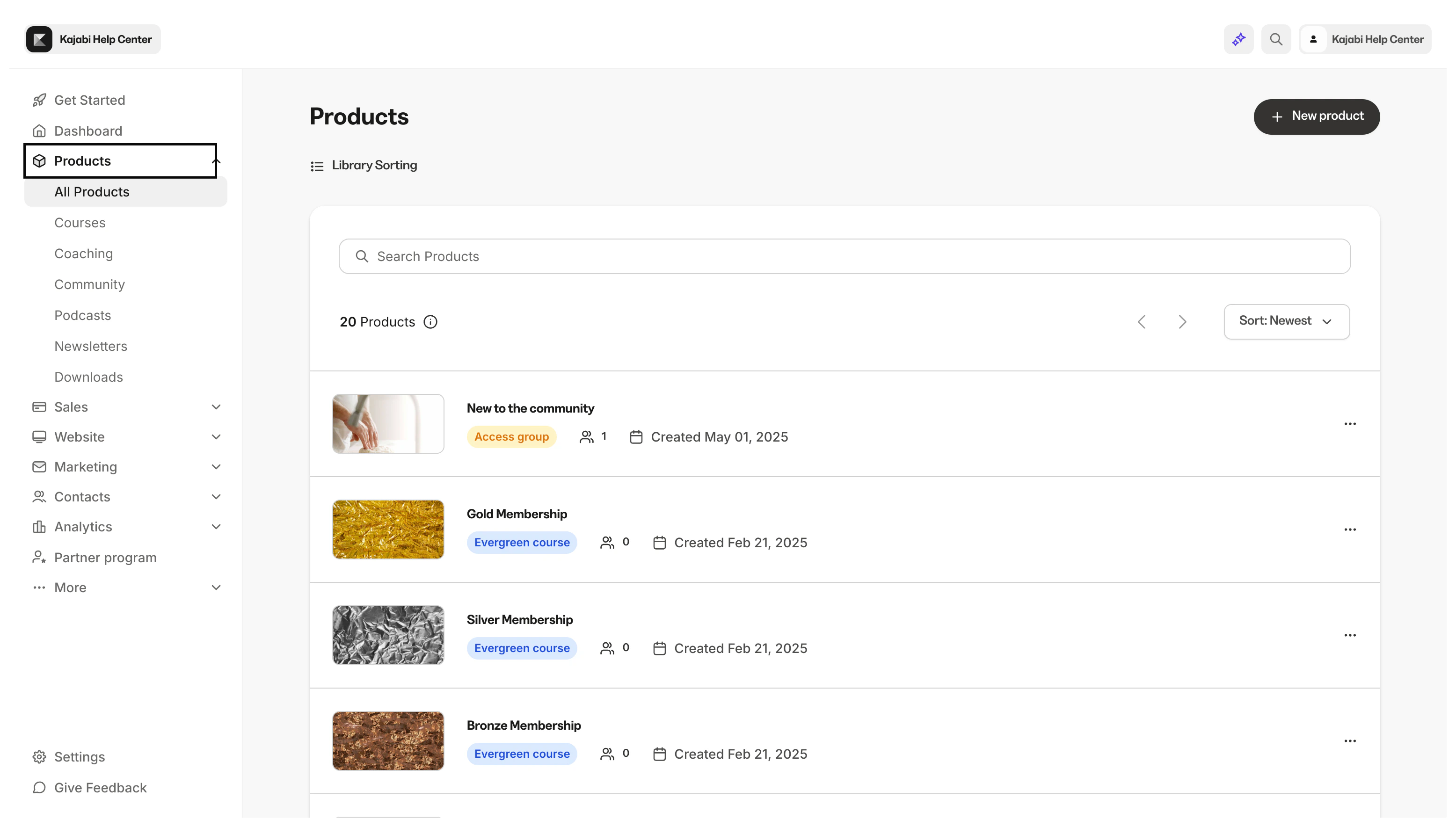Click the Library Sorting list icon
This screenshot has height=827, width=1456.
[x=317, y=166]
